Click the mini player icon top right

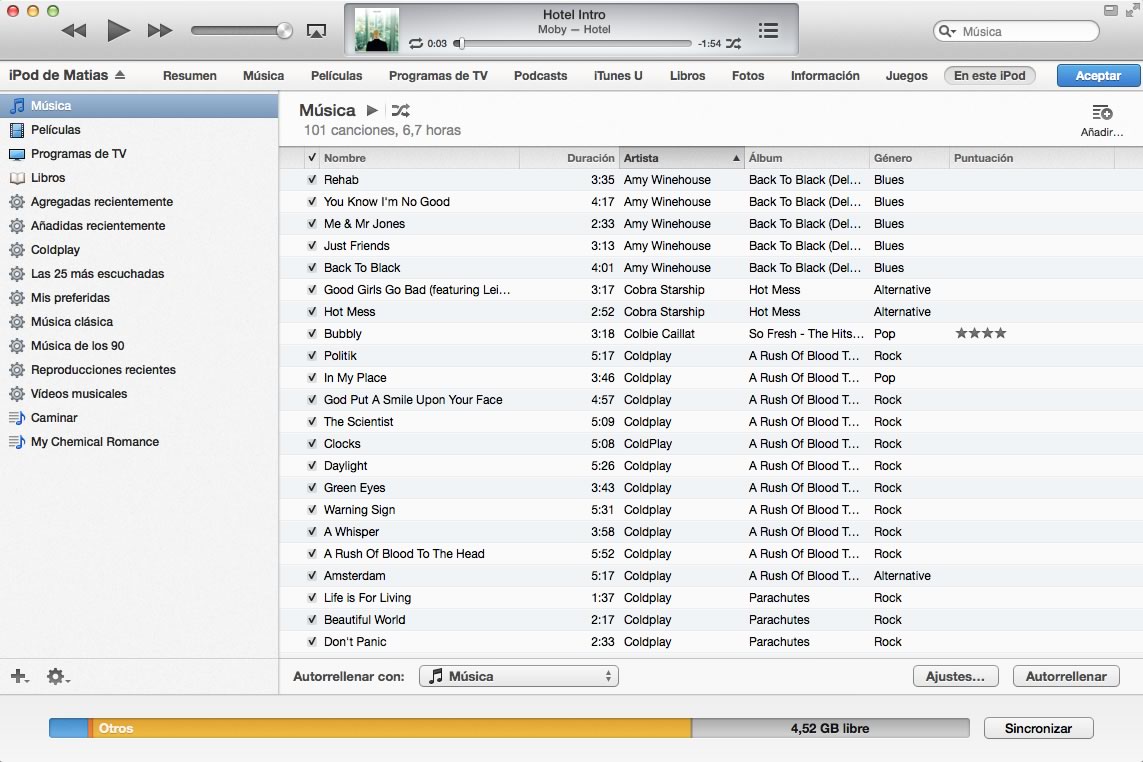click(x=1111, y=10)
